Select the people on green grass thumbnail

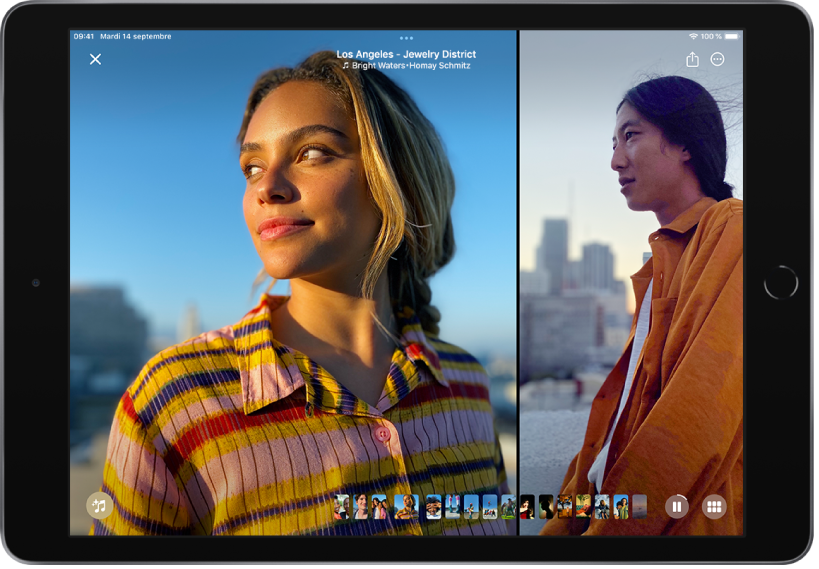pyautogui.click(x=508, y=507)
